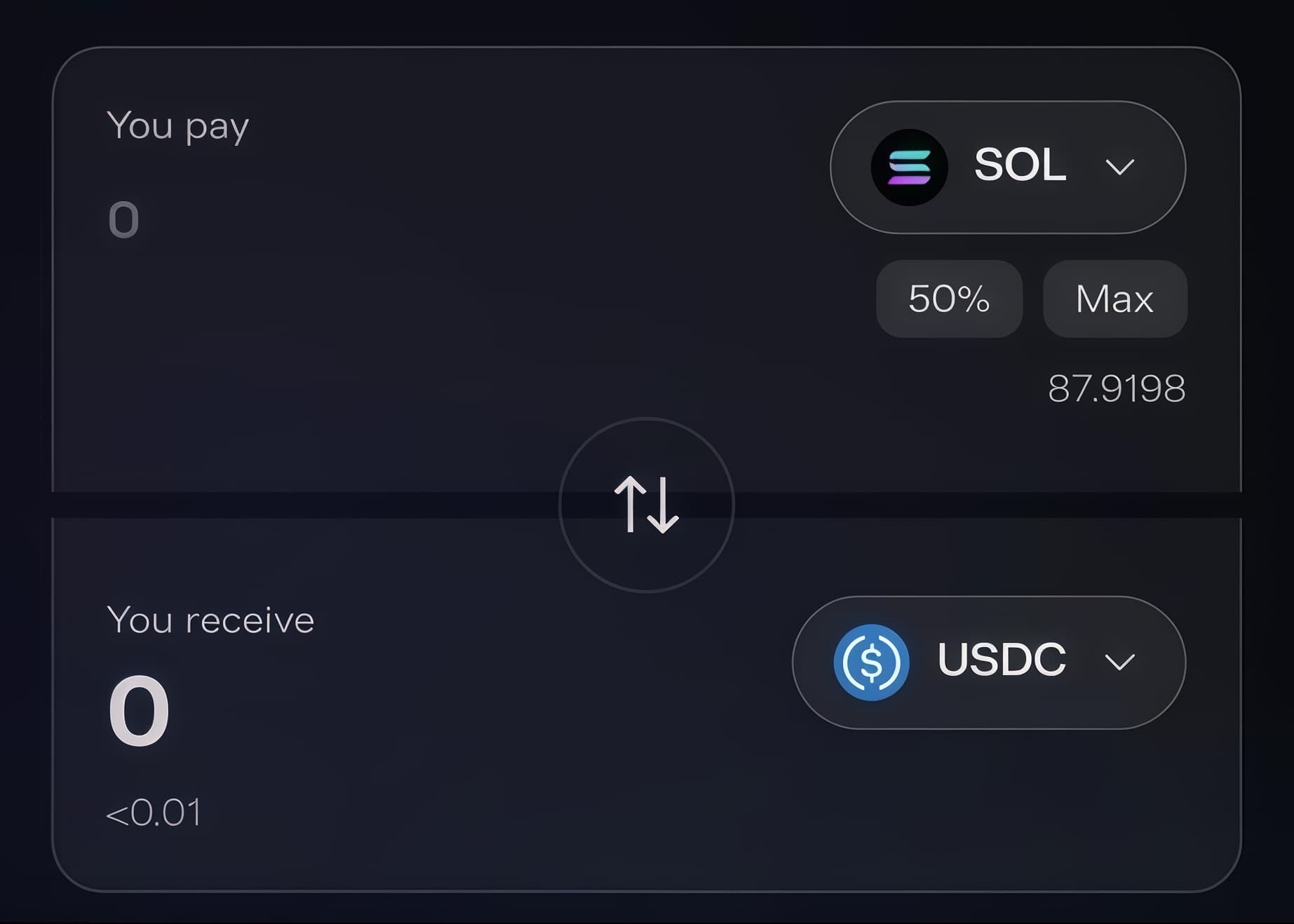Image resolution: width=1294 pixels, height=924 pixels.
Task: Open the SOL token selector
Action: click(1007, 168)
